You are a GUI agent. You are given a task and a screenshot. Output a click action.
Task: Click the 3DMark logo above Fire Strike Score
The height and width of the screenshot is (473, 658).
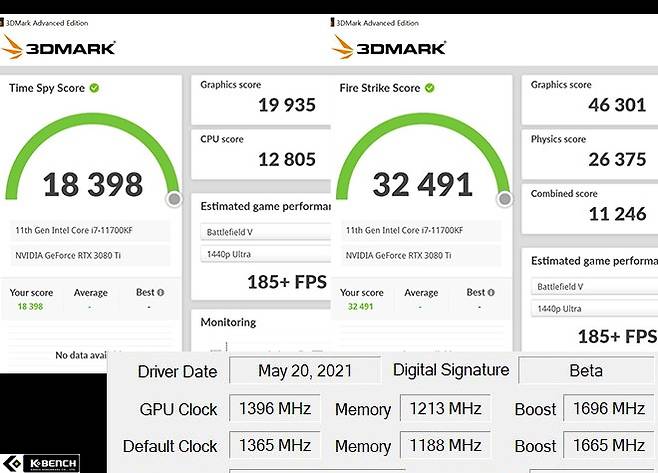point(390,47)
